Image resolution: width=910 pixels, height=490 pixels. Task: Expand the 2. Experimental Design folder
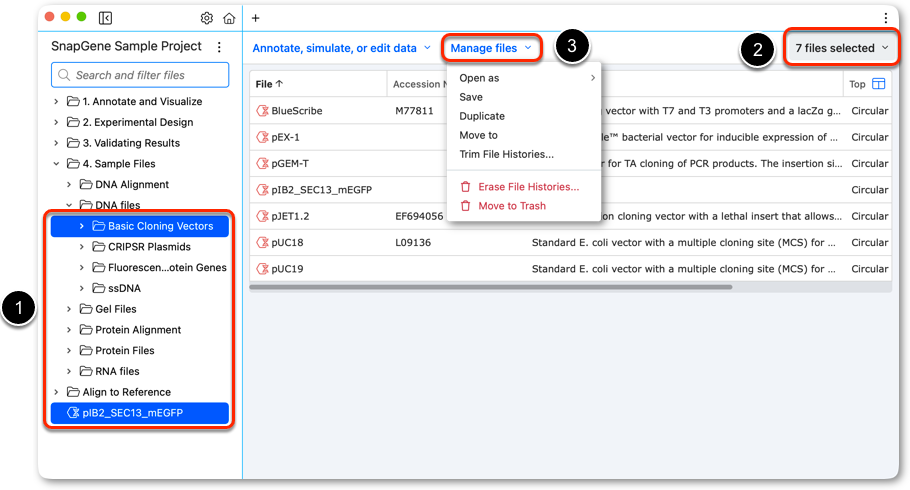tap(56, 122)
